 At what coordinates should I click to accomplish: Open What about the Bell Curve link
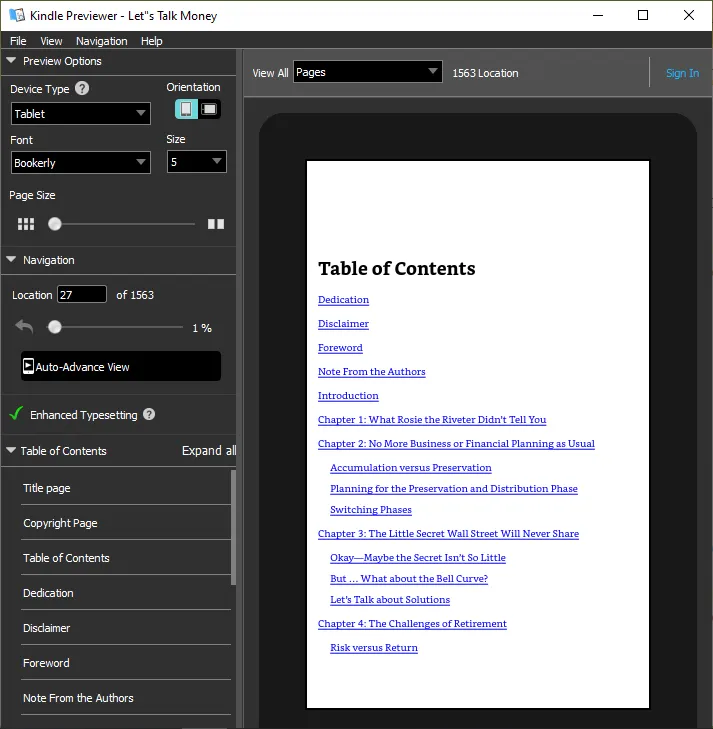click(x=409, y=579)
